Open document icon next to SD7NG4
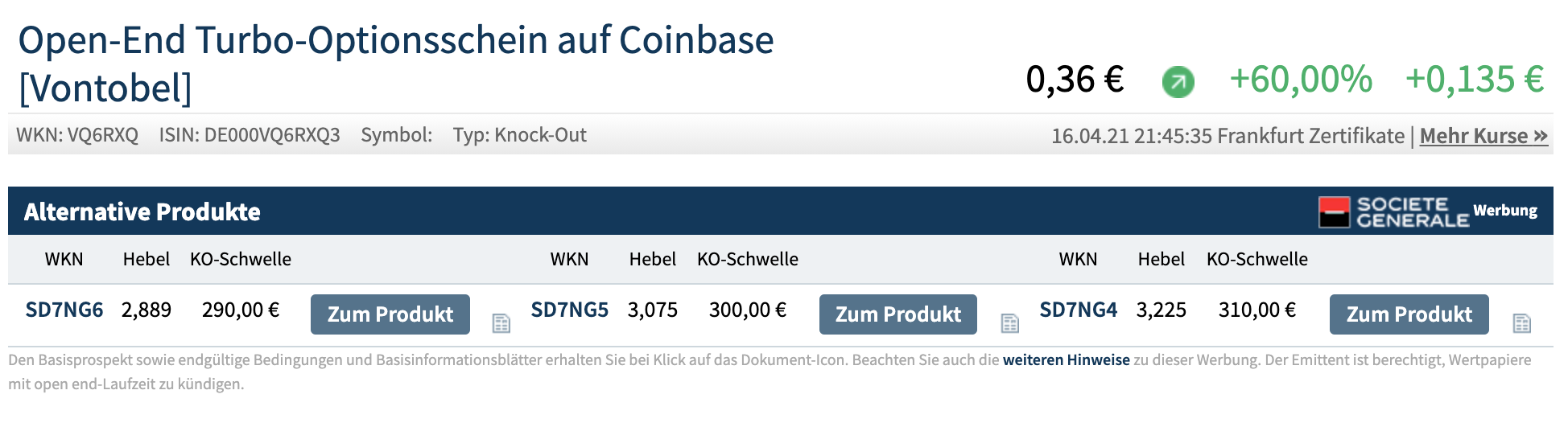 point(1521,323)
